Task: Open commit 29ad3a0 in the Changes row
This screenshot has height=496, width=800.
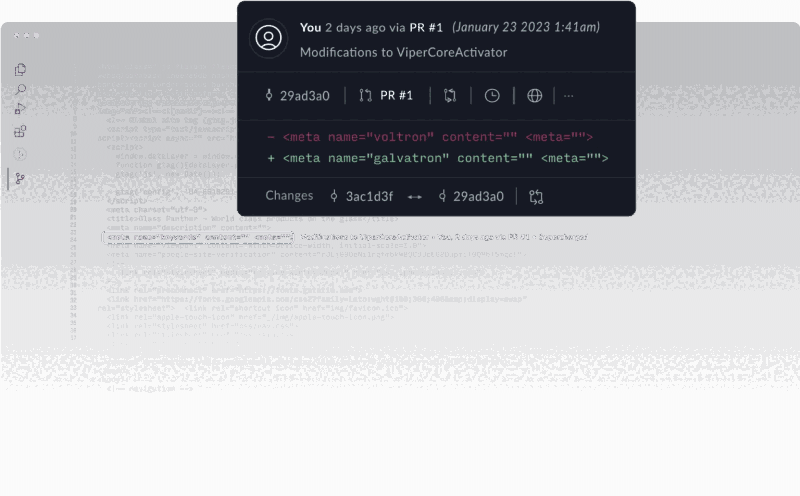Action: (478, 196)
